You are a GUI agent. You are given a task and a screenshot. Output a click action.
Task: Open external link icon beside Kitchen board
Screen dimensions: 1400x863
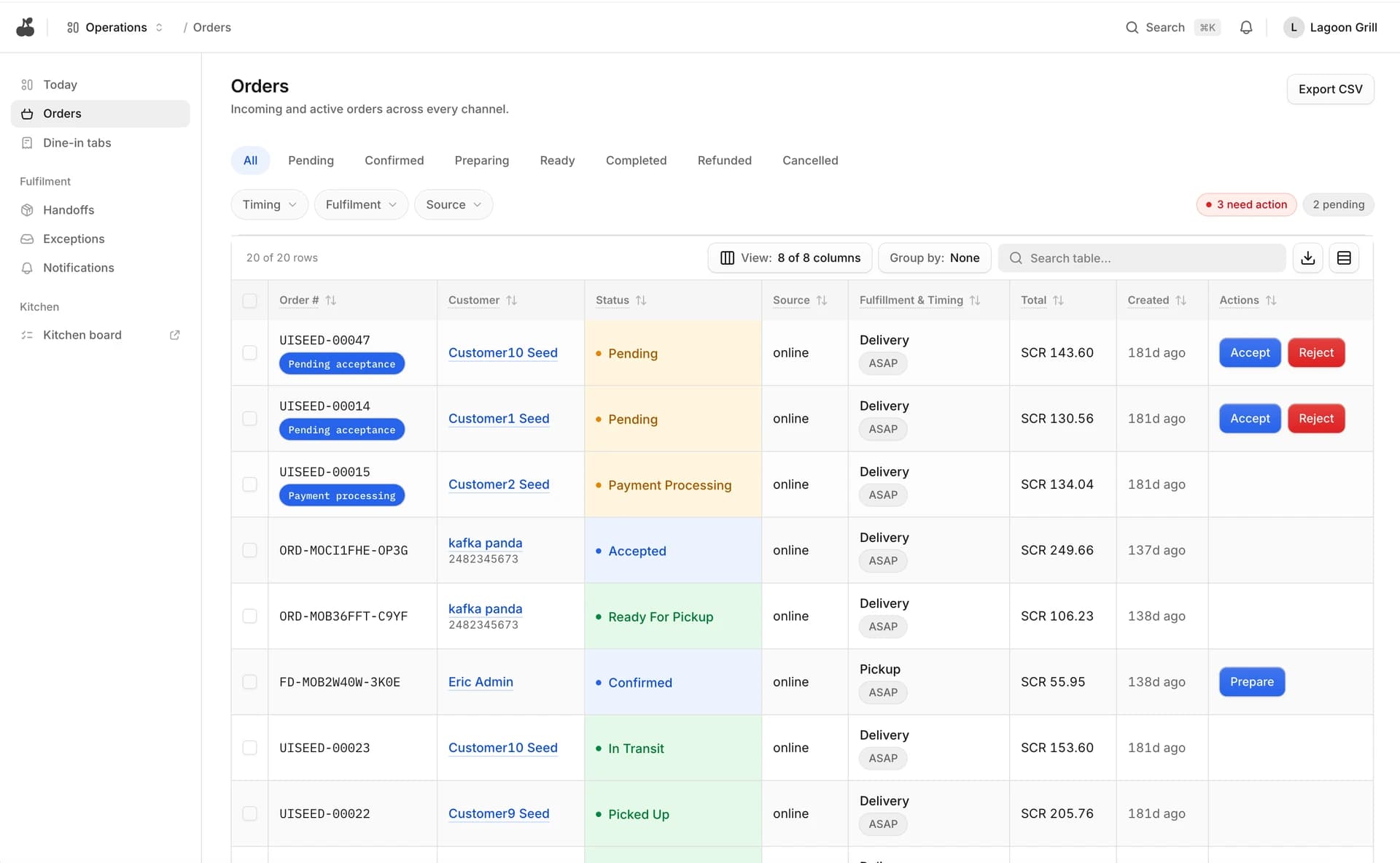(x=175, y=335)
